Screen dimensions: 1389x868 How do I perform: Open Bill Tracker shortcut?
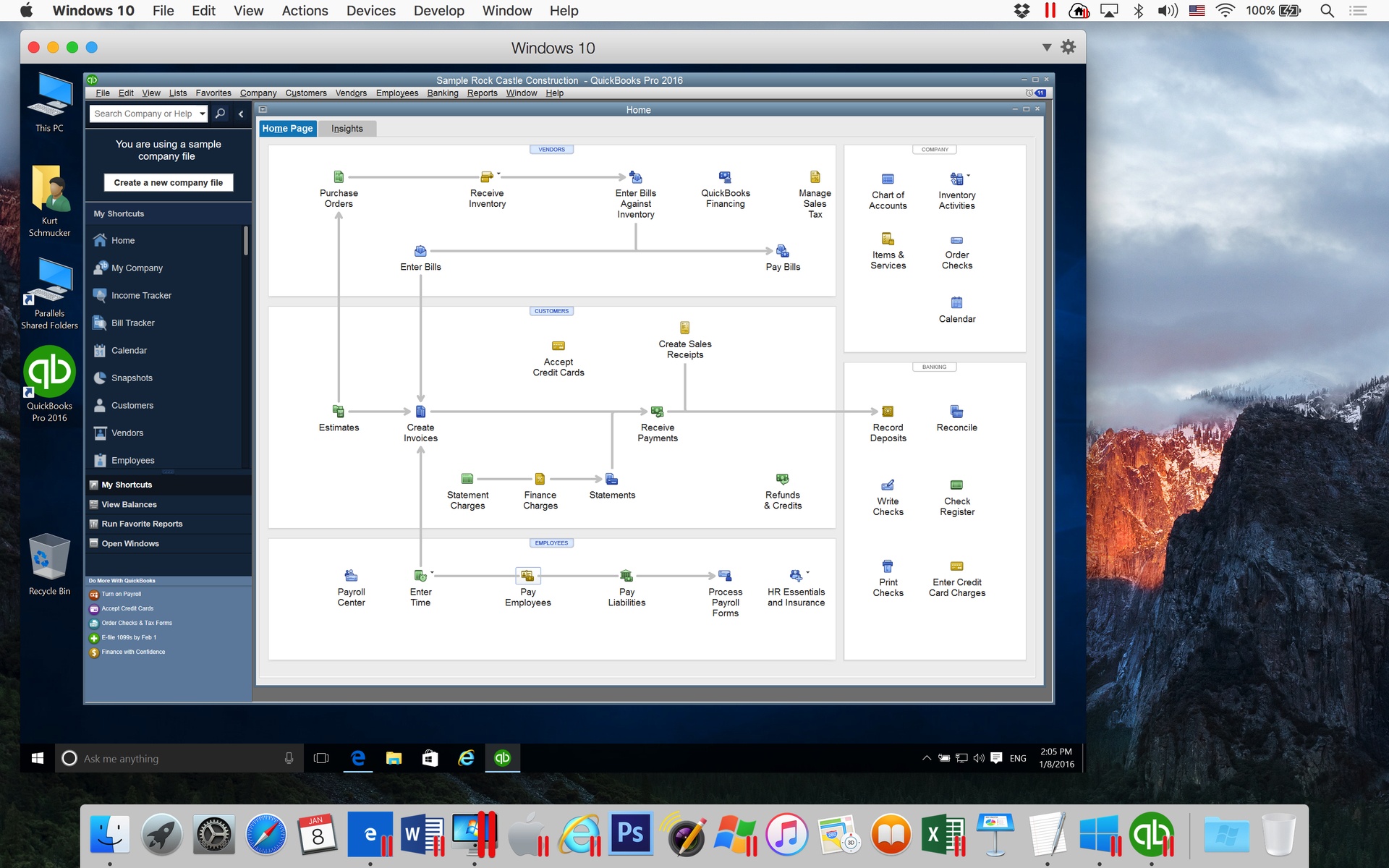pos(132,323)
